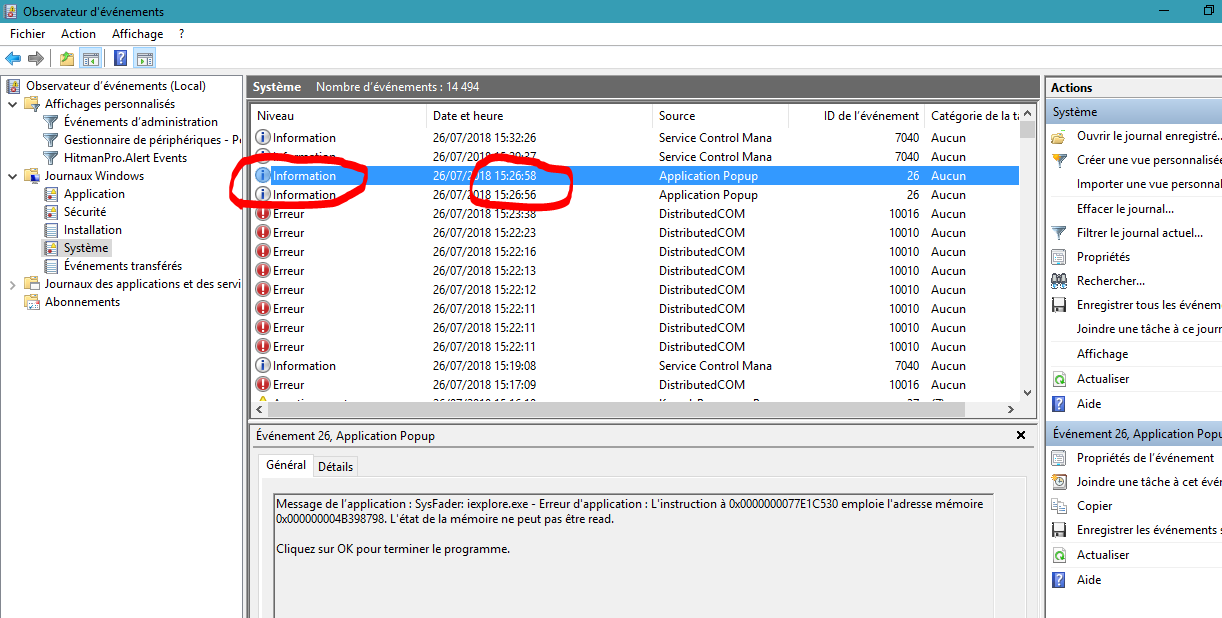Open Propriétés in Système actions
Screen dimensions: 1222x618
[x=1103, y=257]
